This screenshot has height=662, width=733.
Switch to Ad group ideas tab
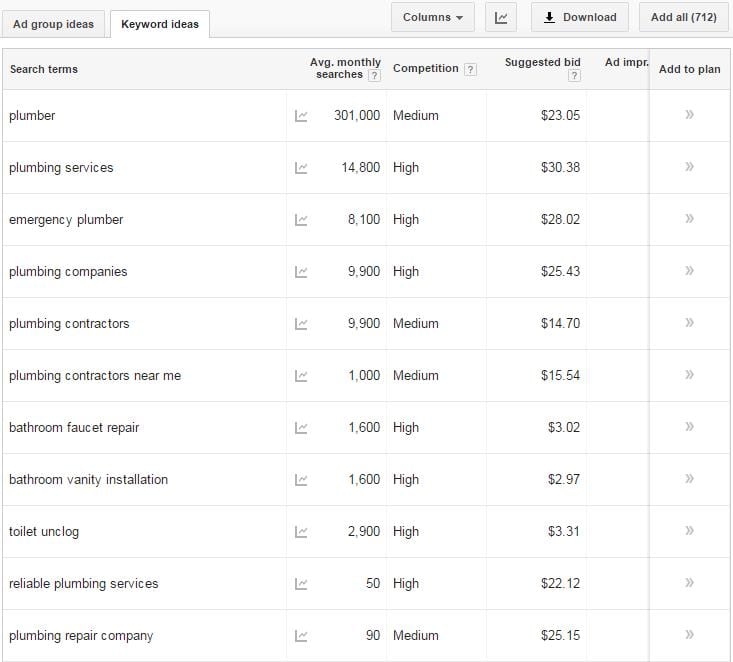[x=54, y=24]
